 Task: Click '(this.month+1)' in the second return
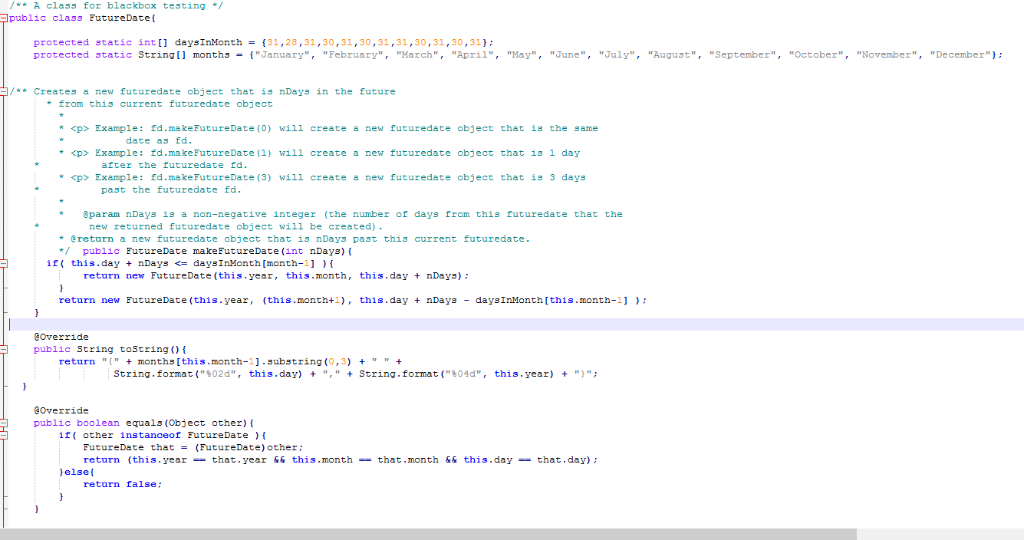306,300
